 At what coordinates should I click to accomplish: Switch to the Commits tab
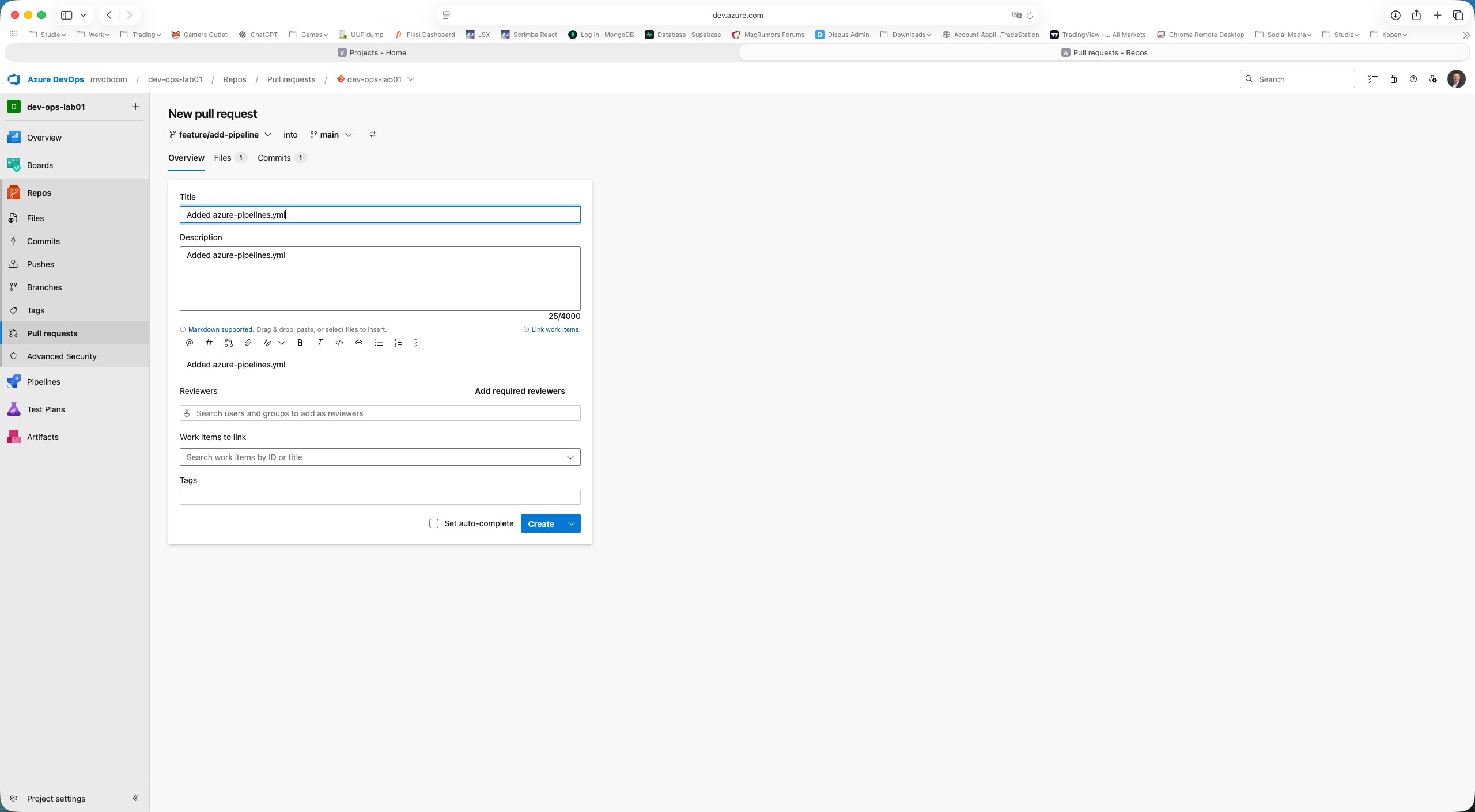click(x=274, y=158)
